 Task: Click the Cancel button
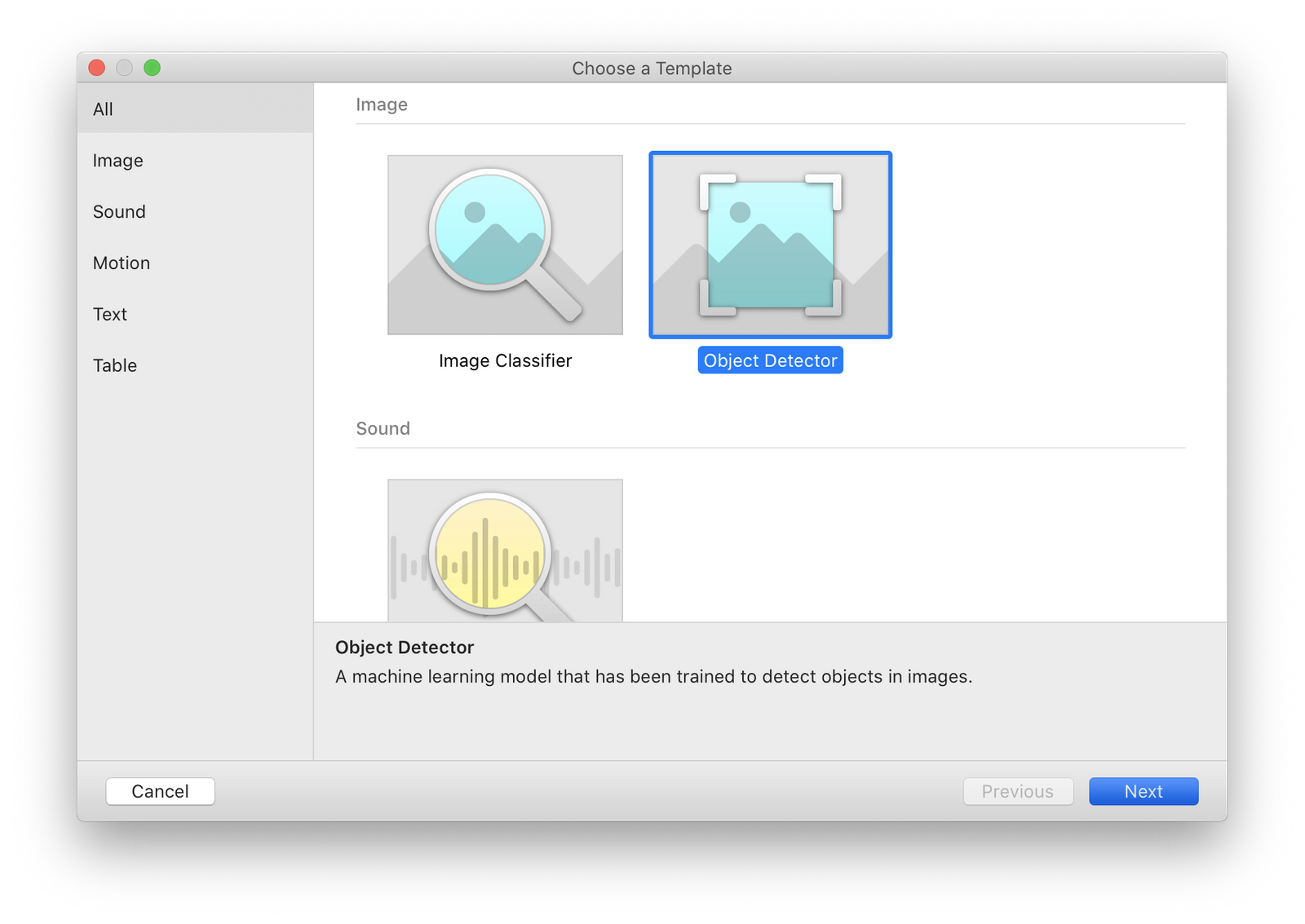click(x=160, y=790)
